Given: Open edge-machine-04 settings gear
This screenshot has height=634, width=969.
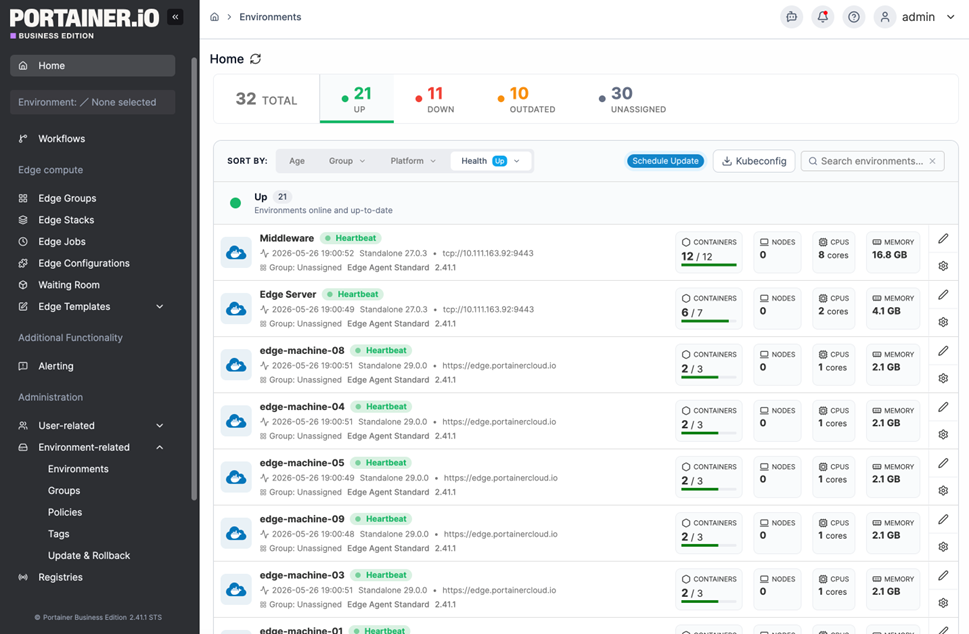Looking at the screenshot, I should pyautogui.click(x=943, y=435).
